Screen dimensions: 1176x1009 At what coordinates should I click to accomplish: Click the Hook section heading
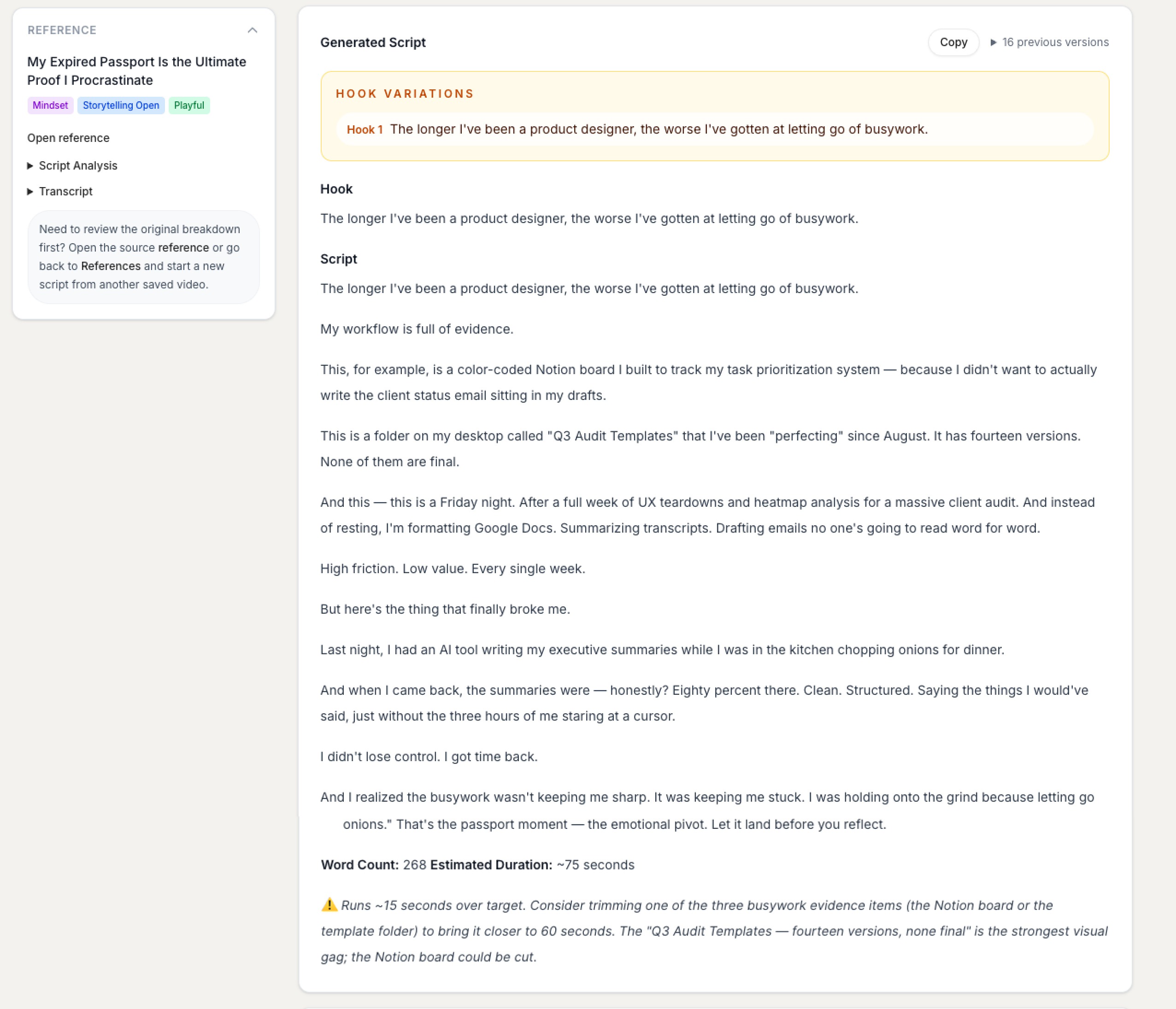(336, 189)
